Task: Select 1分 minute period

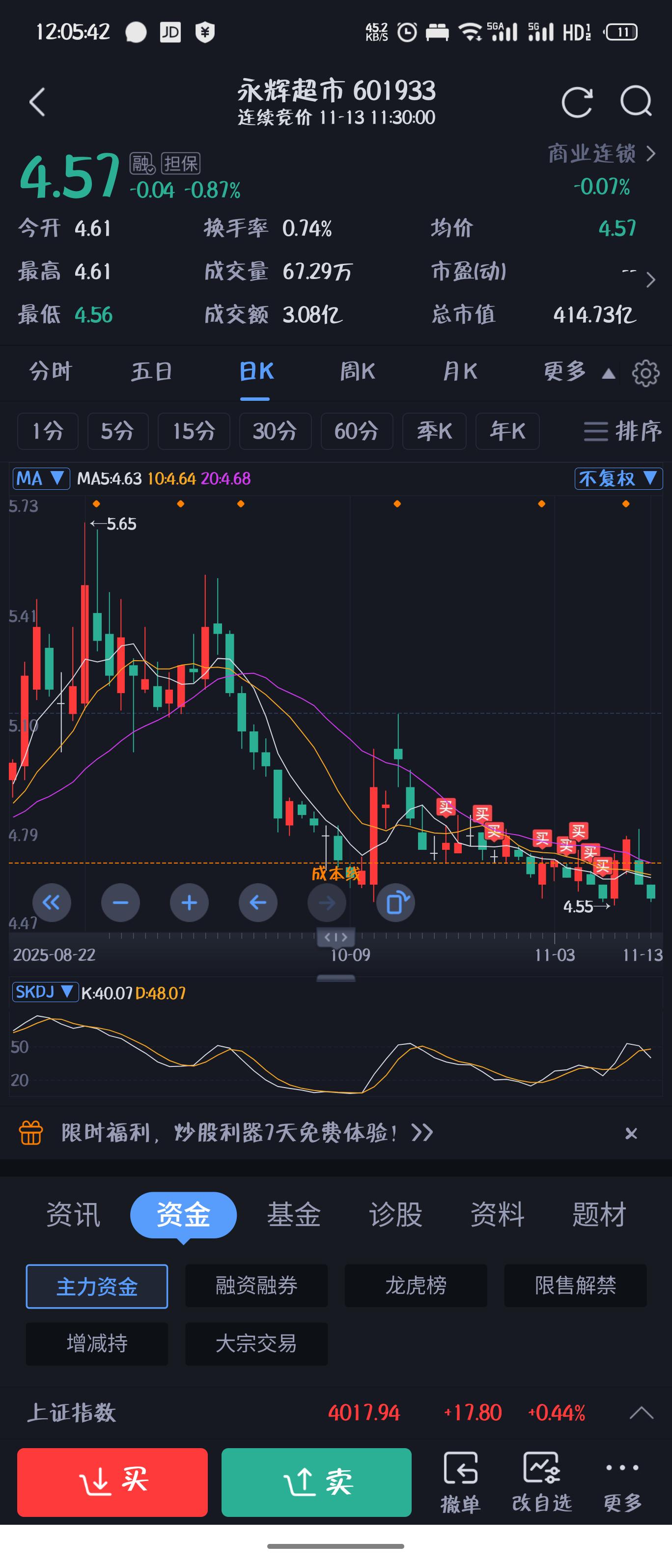Action: click(x=48, y=431)
